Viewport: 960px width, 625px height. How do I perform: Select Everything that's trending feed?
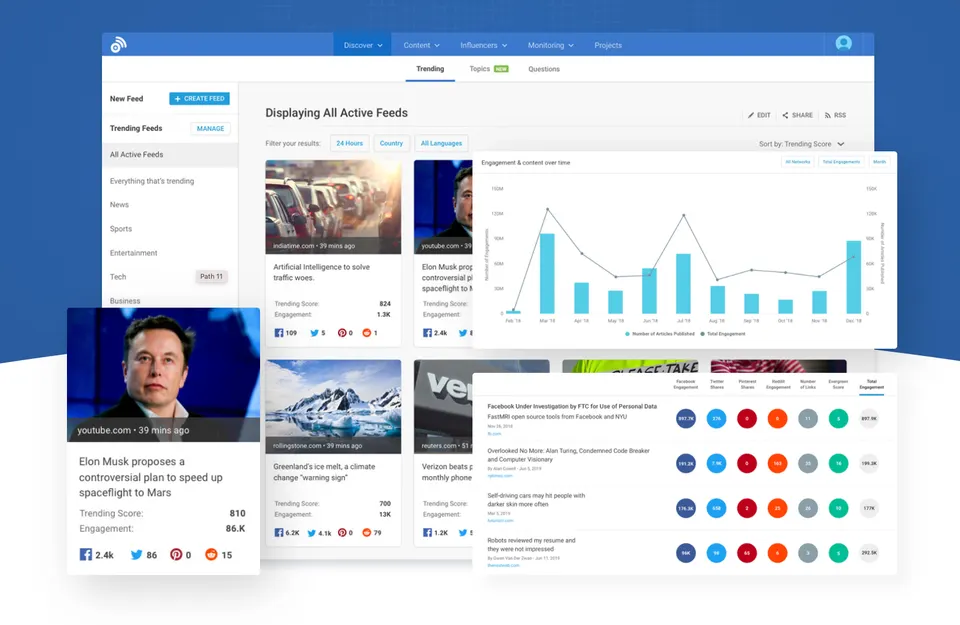pyautogui.click(x=152, y=181)
